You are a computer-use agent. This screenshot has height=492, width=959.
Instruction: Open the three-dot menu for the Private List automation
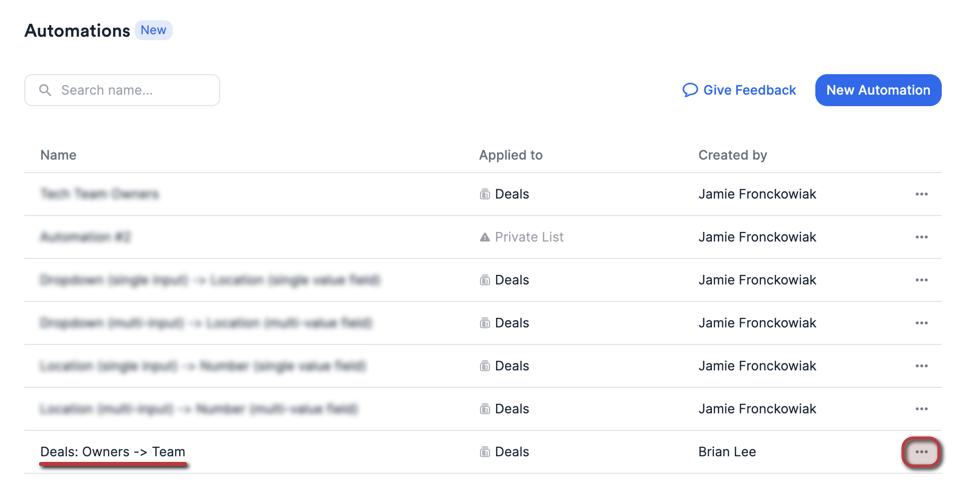click(921, 237)
